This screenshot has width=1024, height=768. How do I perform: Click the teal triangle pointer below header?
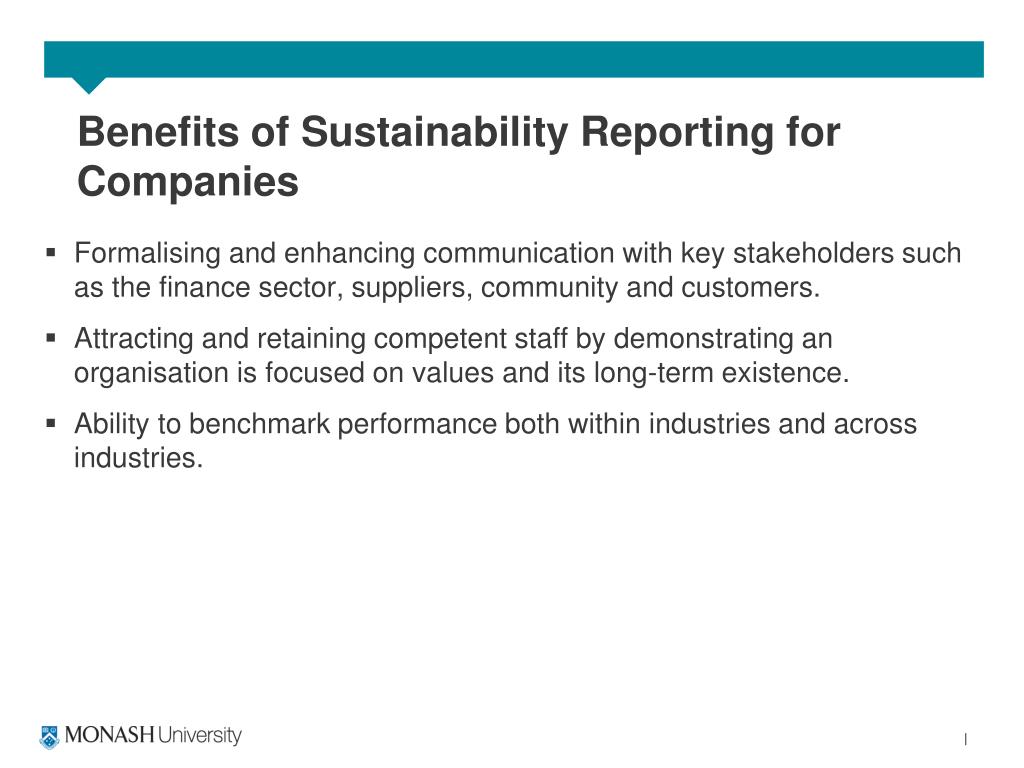[x=88, y=86]
